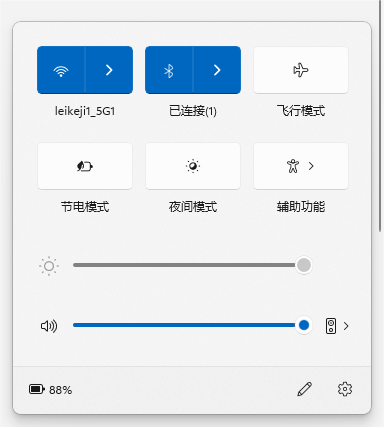Click the leikeji1_5G1 network label
This screenshot has width=384, height=428.
pyautogui.click(x=85, y=111)
